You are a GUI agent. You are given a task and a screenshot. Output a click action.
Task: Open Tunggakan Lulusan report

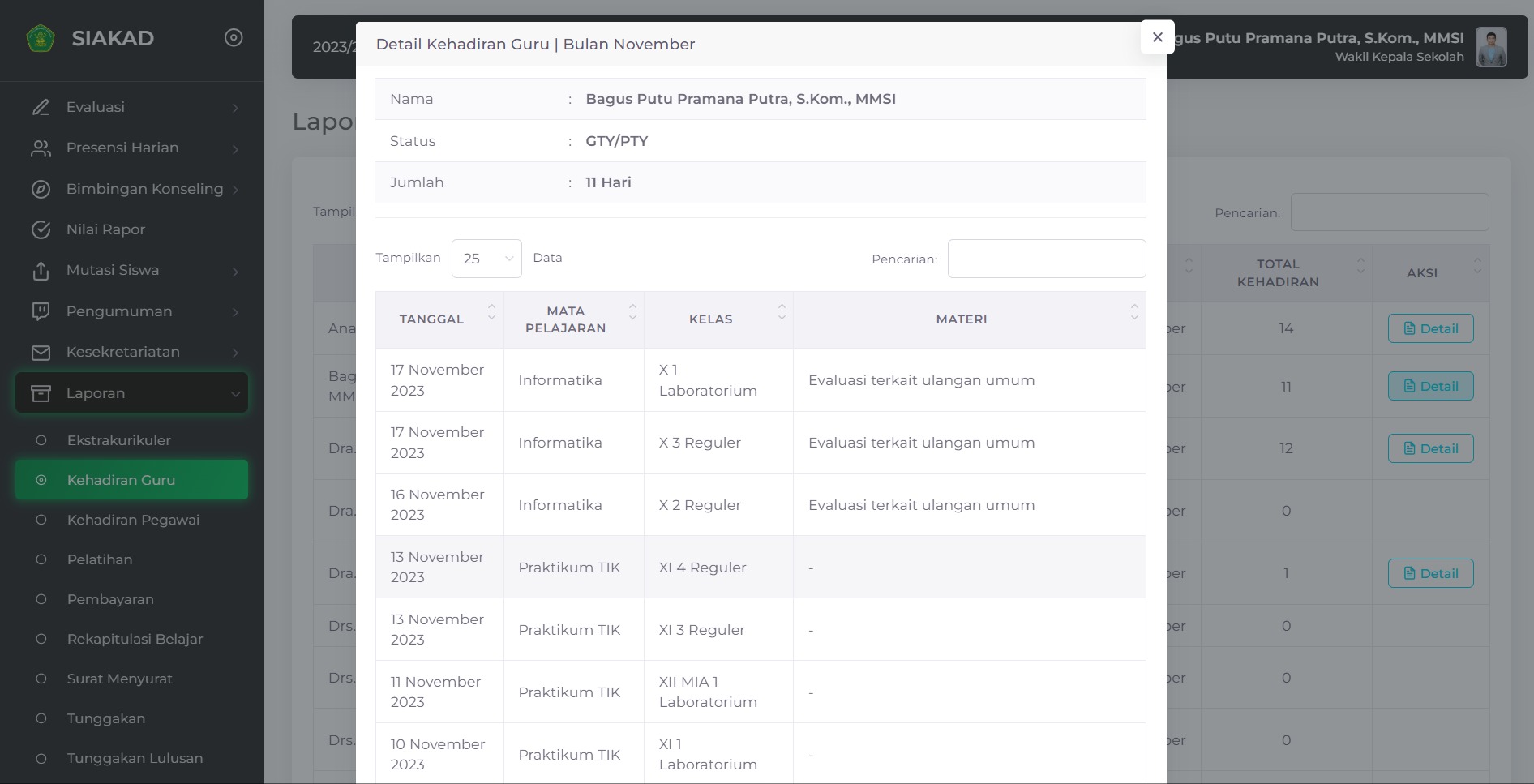[131, 758]
